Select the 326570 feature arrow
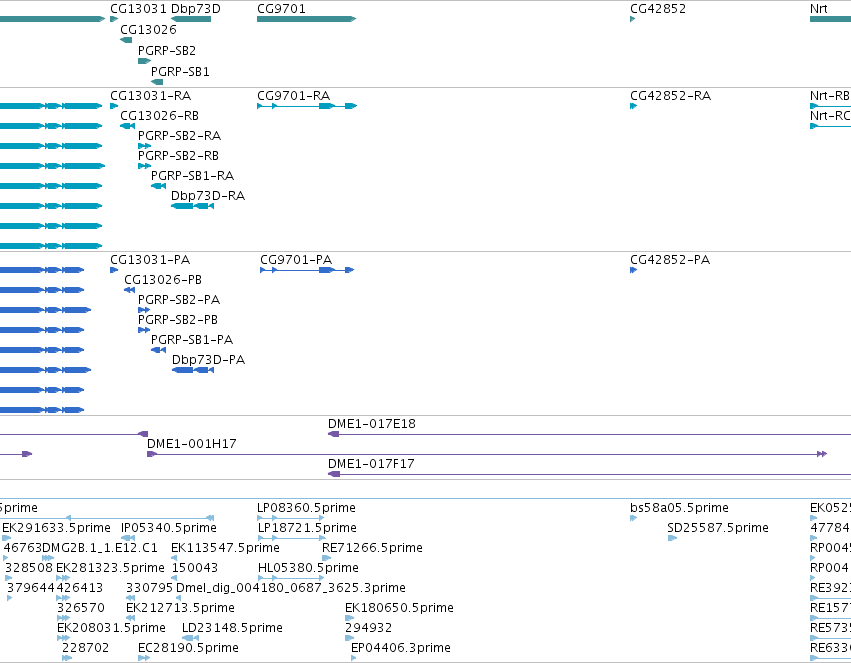The height and width of the screenshot is (663, 851). [63, 618]
